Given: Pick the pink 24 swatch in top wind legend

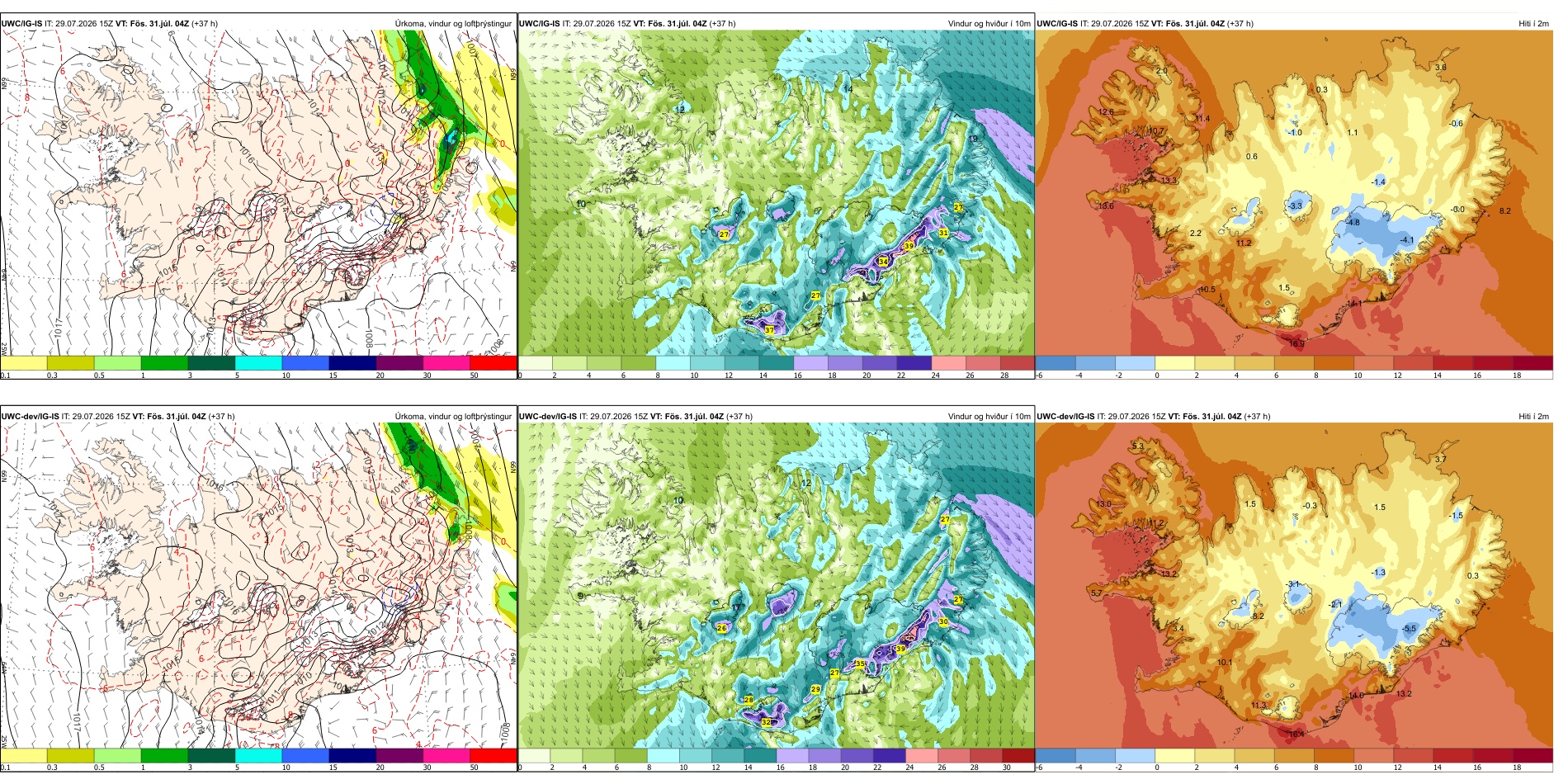Looking at the screenshot, I should tap(948, 362).
